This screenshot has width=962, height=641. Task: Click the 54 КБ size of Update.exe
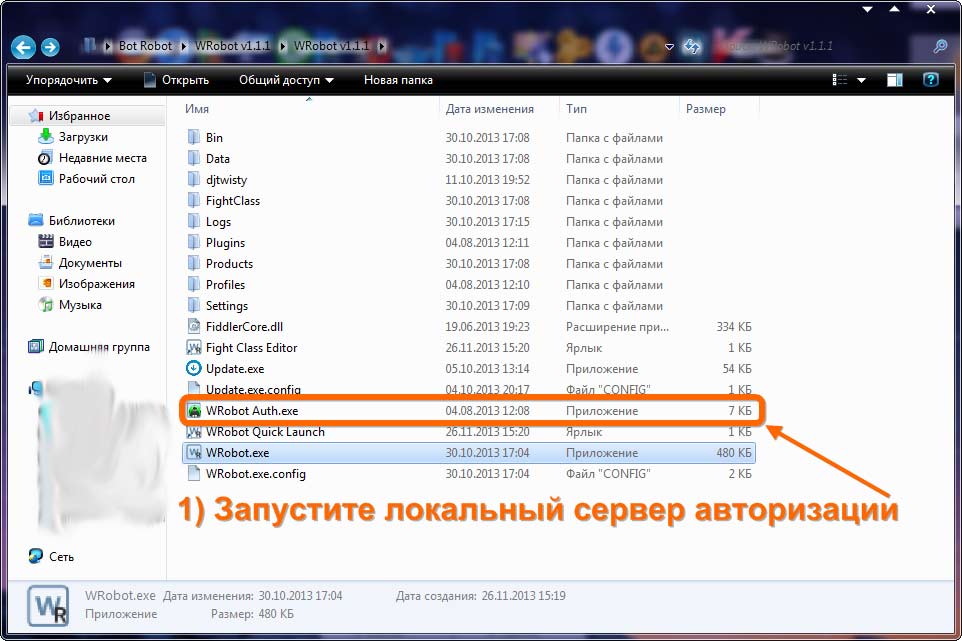pyautogui.click(x=737, y=368)
